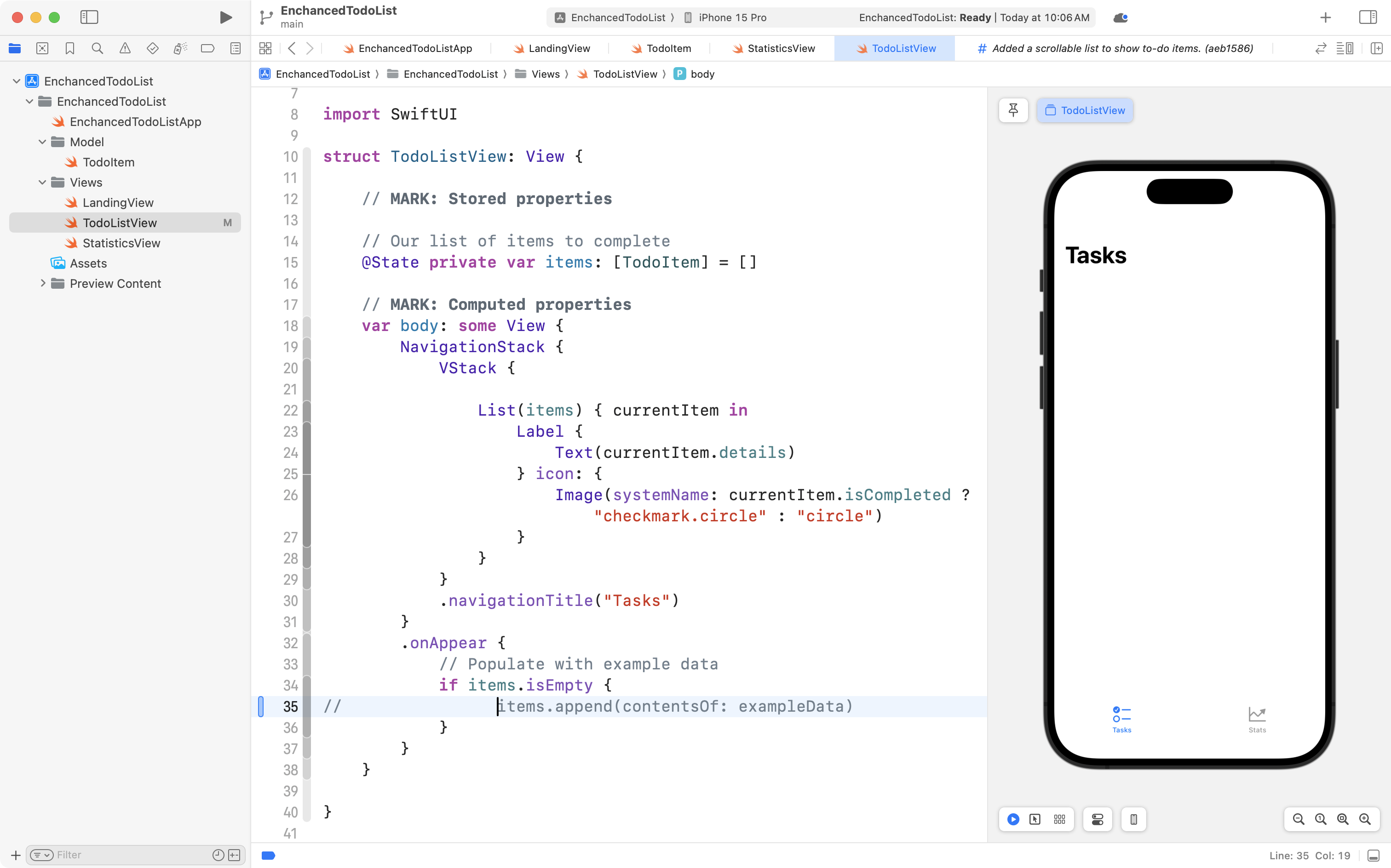Image resolution: width=1391 pixels, height=868 pixels.
Task: Click the preview zoom-to-fit control
Action: click(1342, 819)
